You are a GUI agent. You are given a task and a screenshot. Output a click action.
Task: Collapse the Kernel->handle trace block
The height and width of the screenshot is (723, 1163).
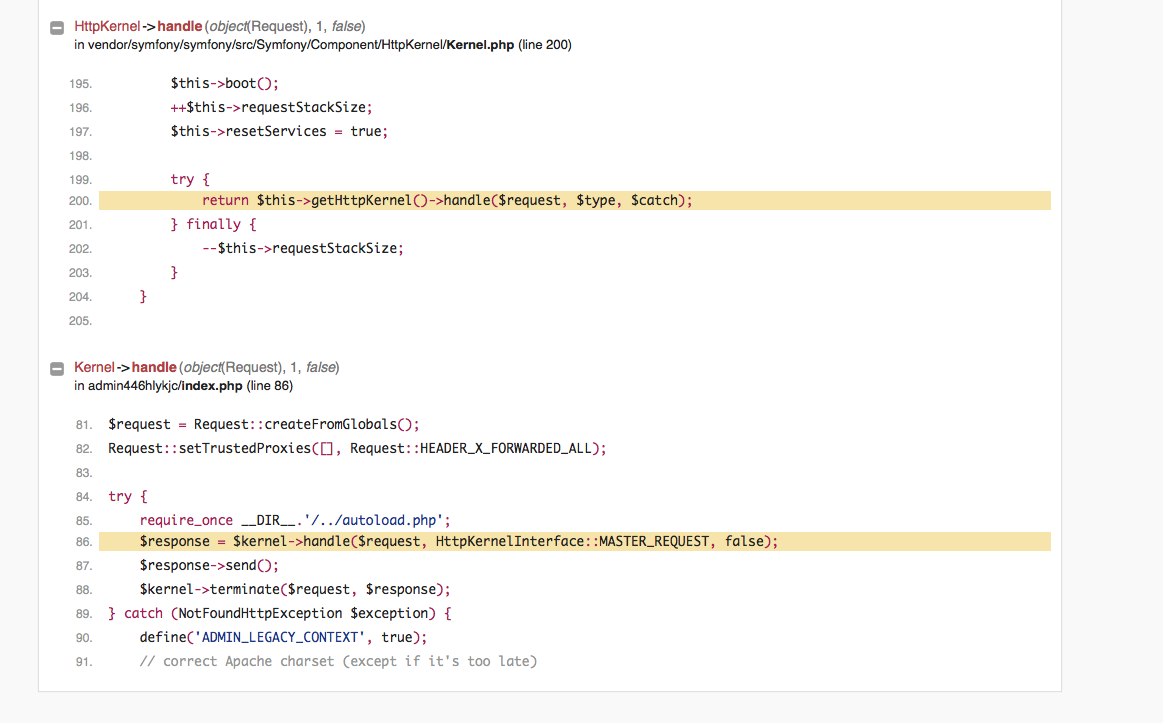pyautogui.click(x=57, y=369)
